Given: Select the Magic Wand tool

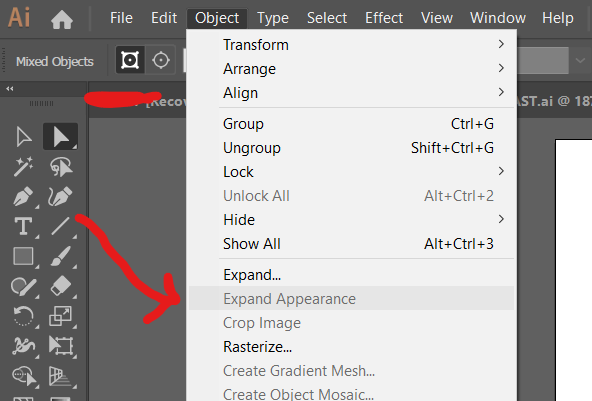Looking at the screenshot, I should [x=23, y=167].
